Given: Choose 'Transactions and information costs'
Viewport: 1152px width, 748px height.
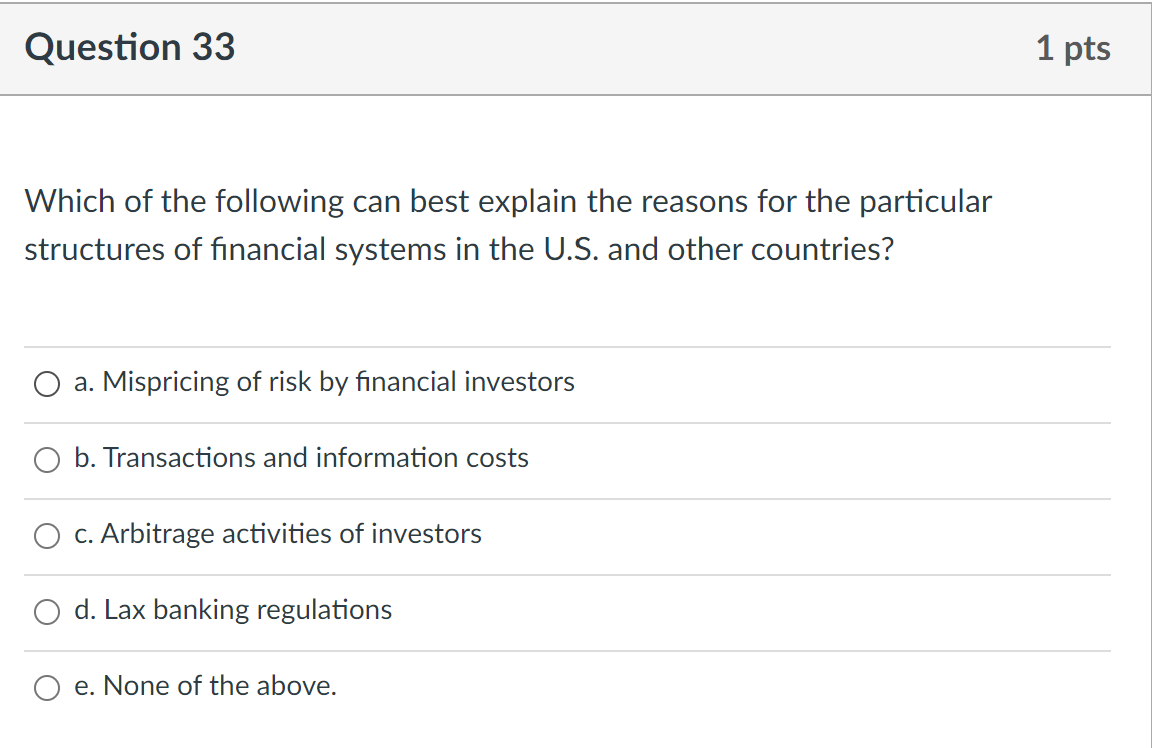Looking at the screenshot, I should tap(301, 459).
